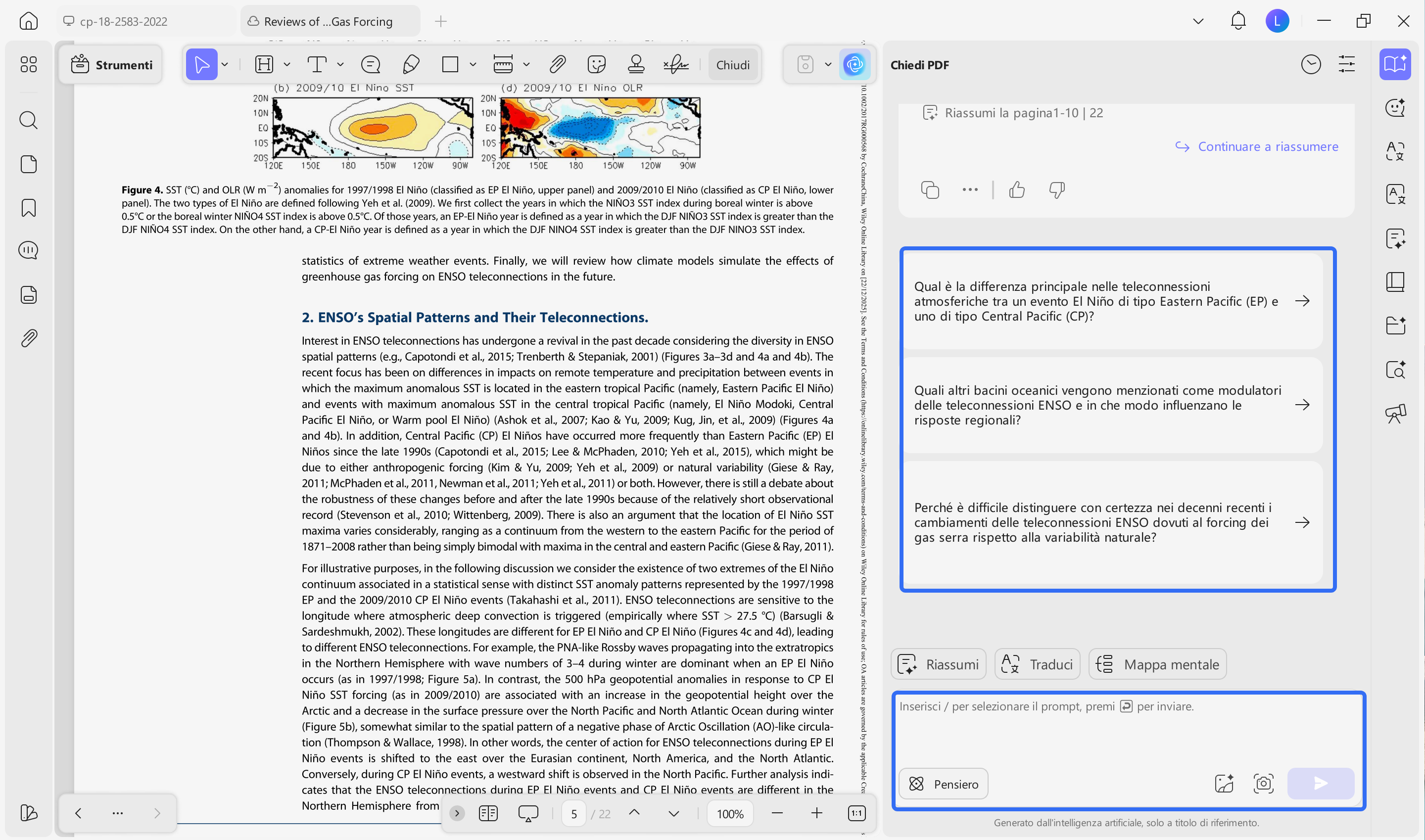
Task: Expand the highlight tool dropdown arrow
Action: pos(287,64)
